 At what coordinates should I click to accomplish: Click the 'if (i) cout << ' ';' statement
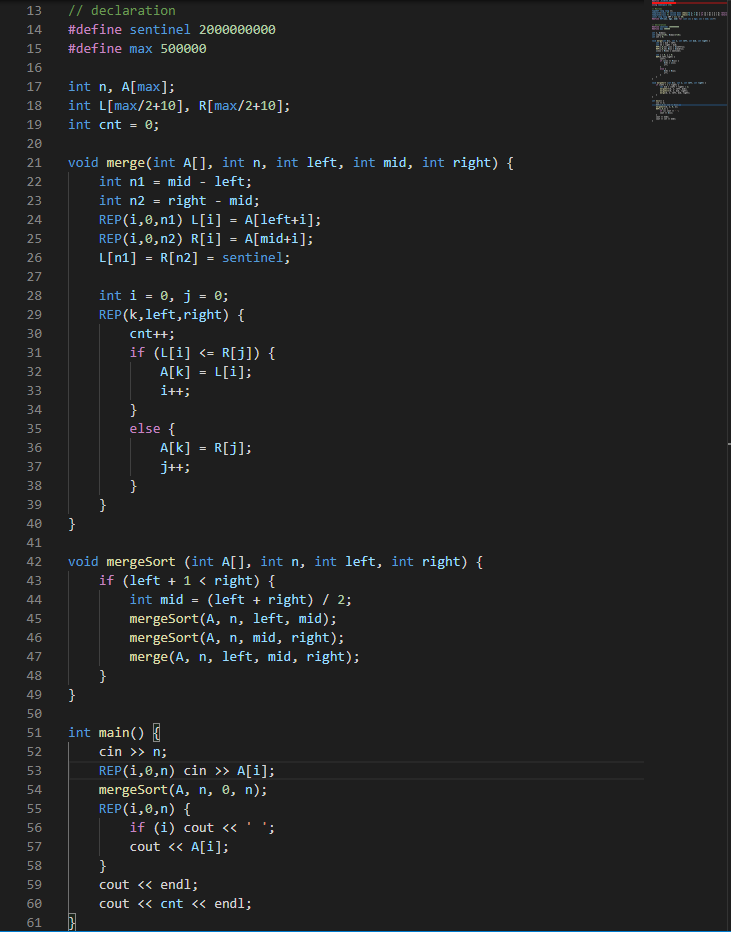(x=202, y=828)
